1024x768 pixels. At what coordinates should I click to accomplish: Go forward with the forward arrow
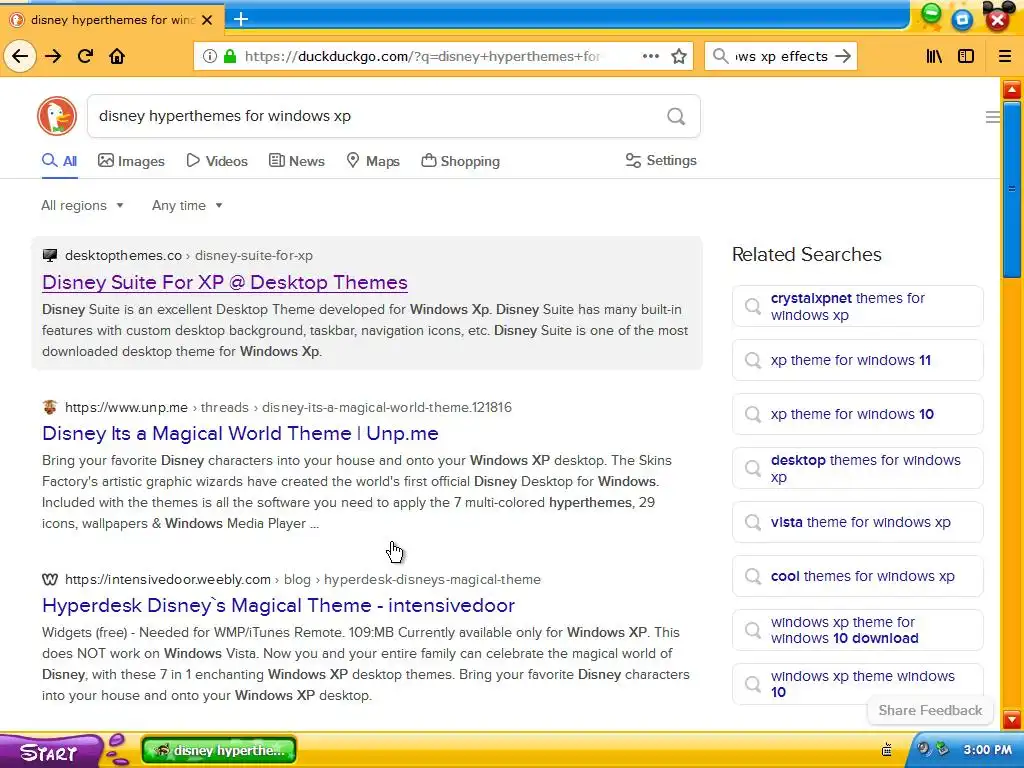[x=53, y=56]
